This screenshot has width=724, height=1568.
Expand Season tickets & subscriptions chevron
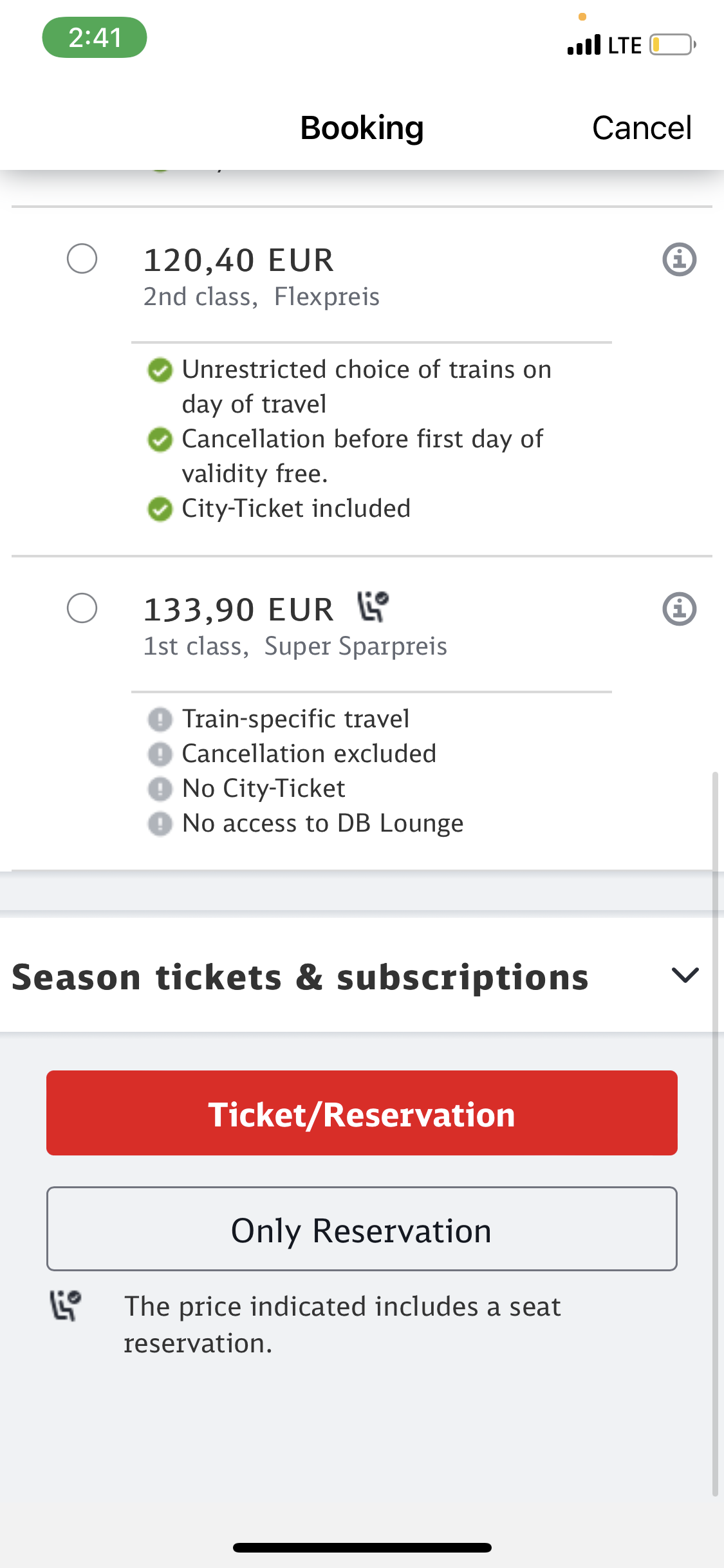click(x=685, y=975)
